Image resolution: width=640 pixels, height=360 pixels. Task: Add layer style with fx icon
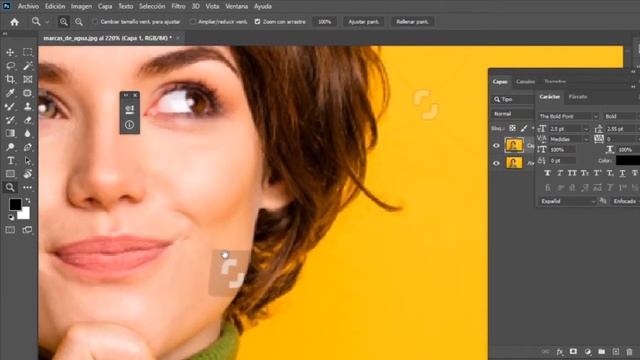click(x=560, y=351)
